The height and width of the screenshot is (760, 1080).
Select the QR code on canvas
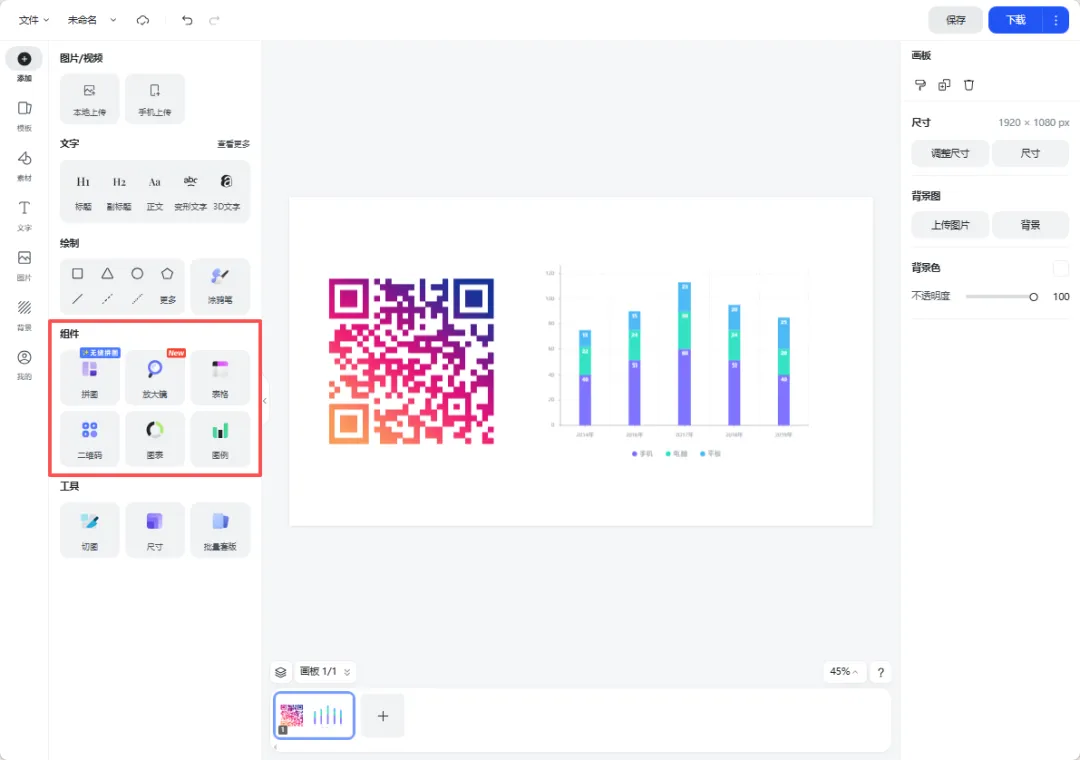pos(411,361)
